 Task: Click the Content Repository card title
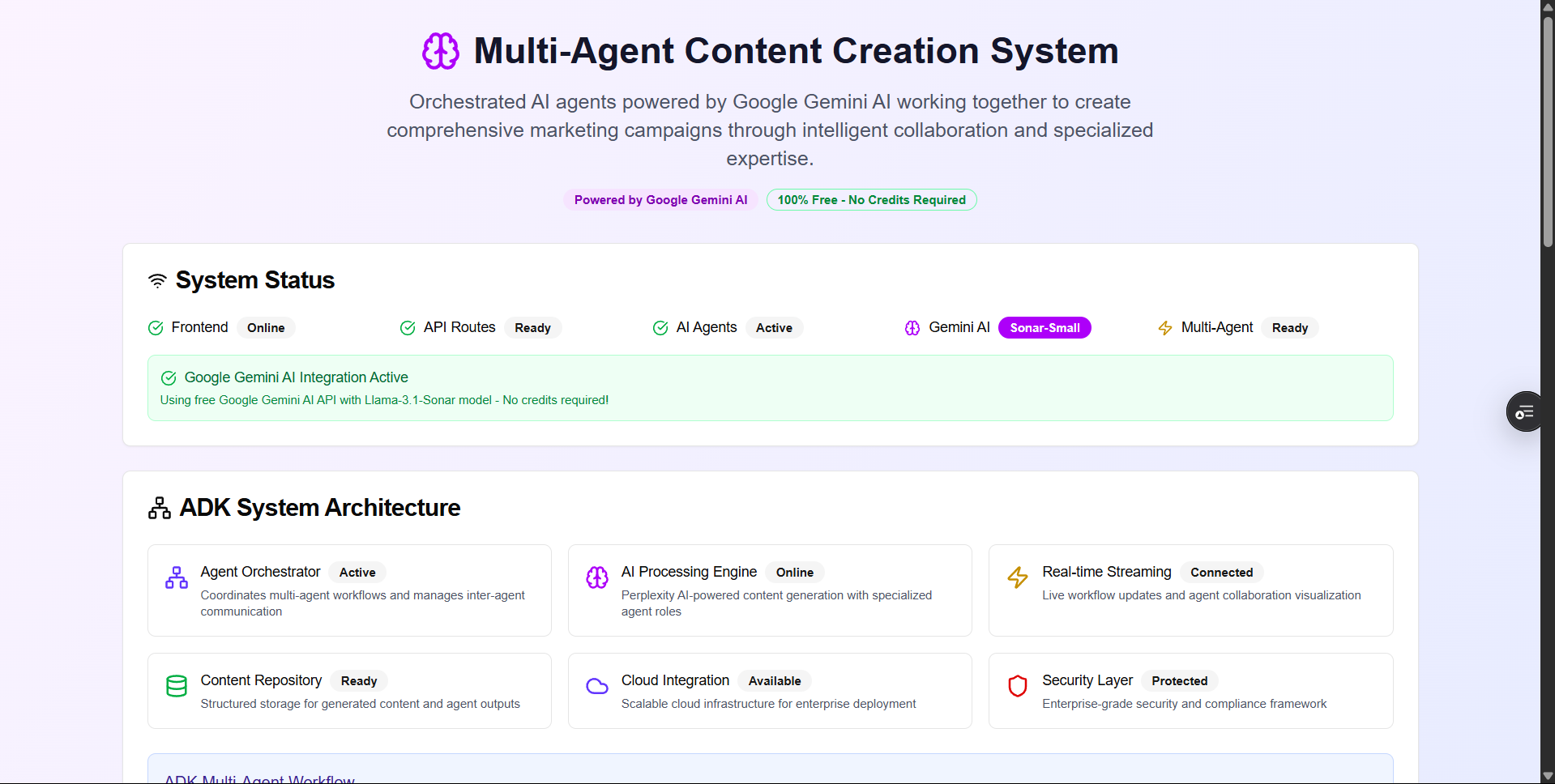[261, 680]
